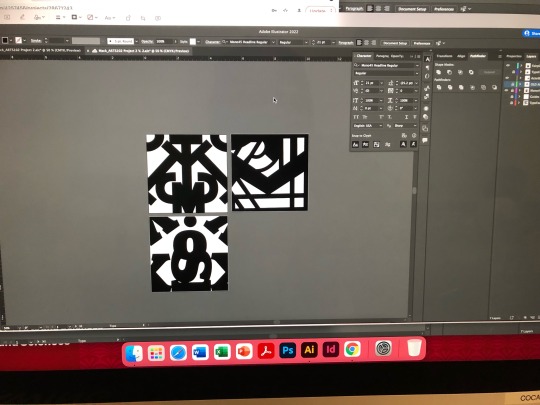
Task: Click the Divide pathfinder icon
Action: point(439,87)
